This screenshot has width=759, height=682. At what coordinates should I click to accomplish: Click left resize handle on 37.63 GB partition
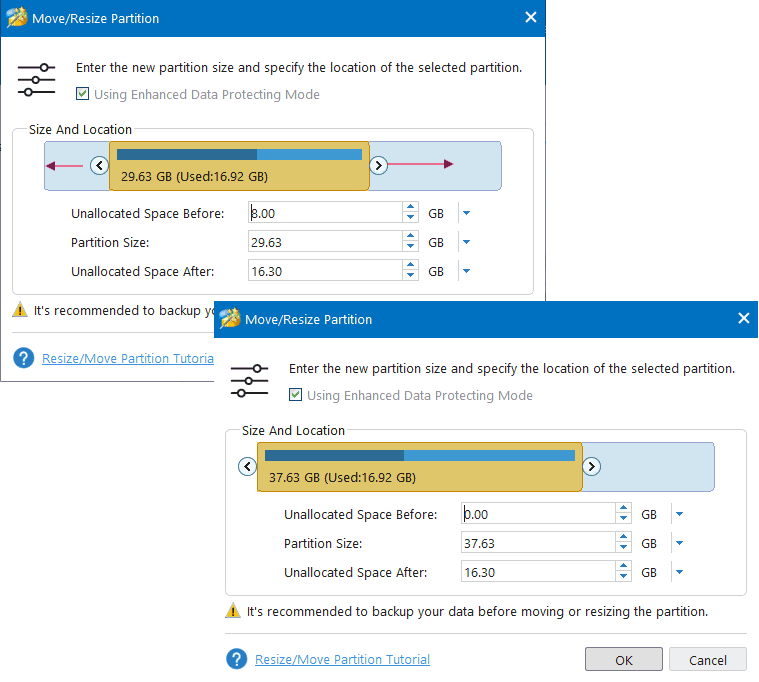coord(247,466)
